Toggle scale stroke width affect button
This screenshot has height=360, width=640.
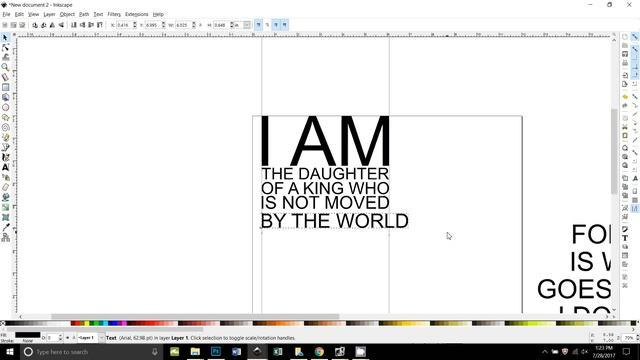[x=258, y=25]
